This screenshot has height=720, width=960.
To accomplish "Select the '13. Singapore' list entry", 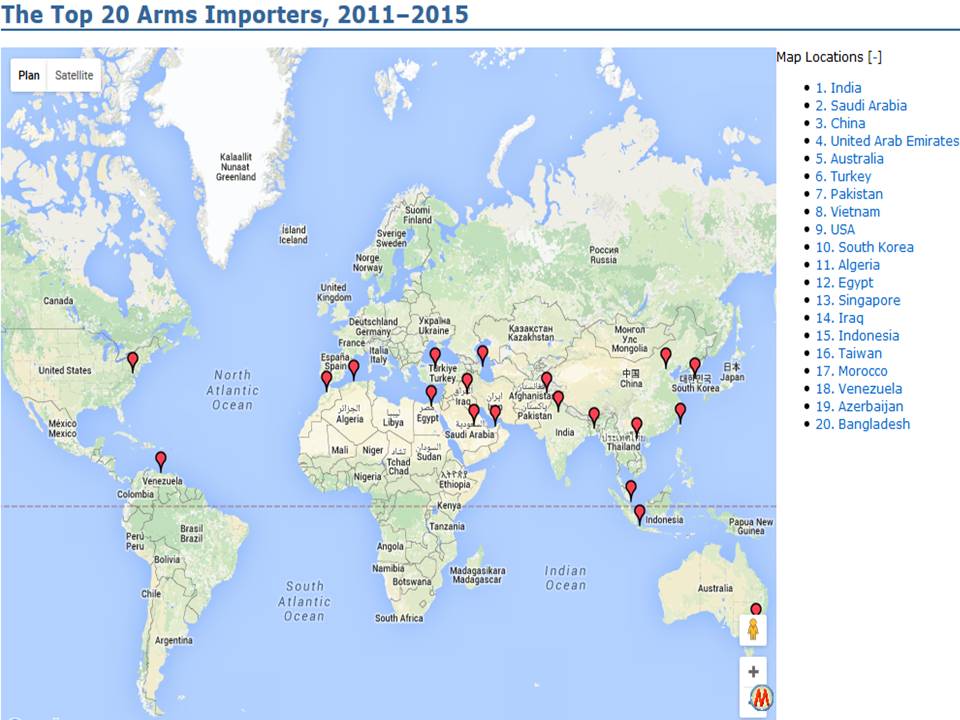I will 858,301.
